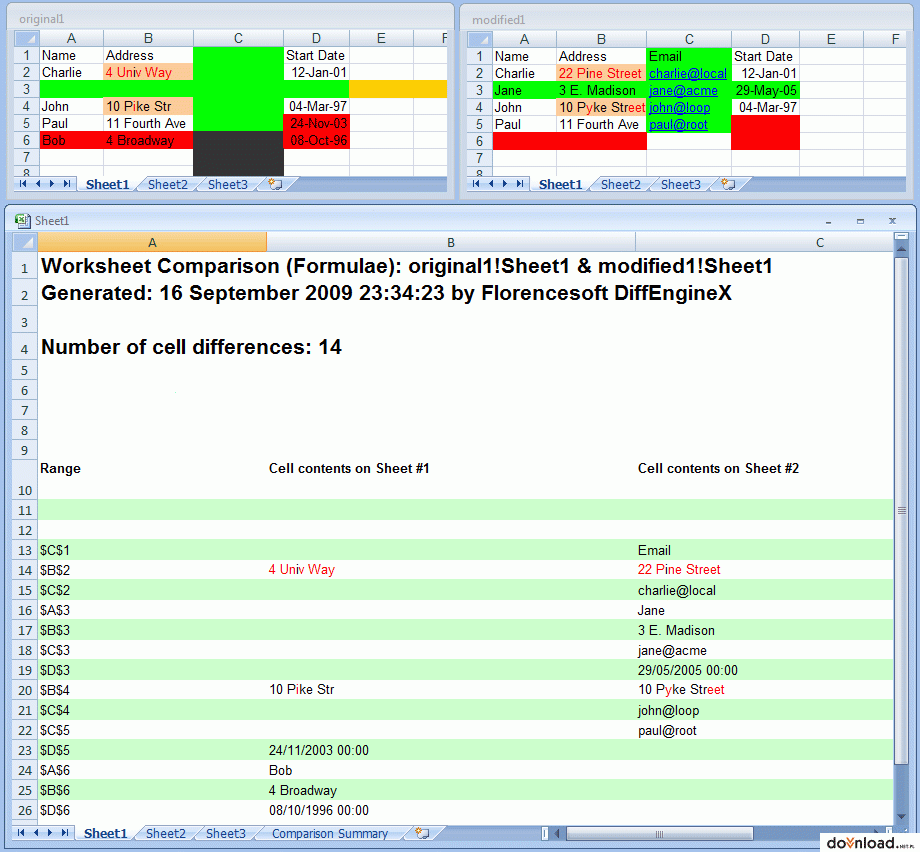Open jane@acme email link in modified1
The image size is (920, 852).
tap(683, 90)
